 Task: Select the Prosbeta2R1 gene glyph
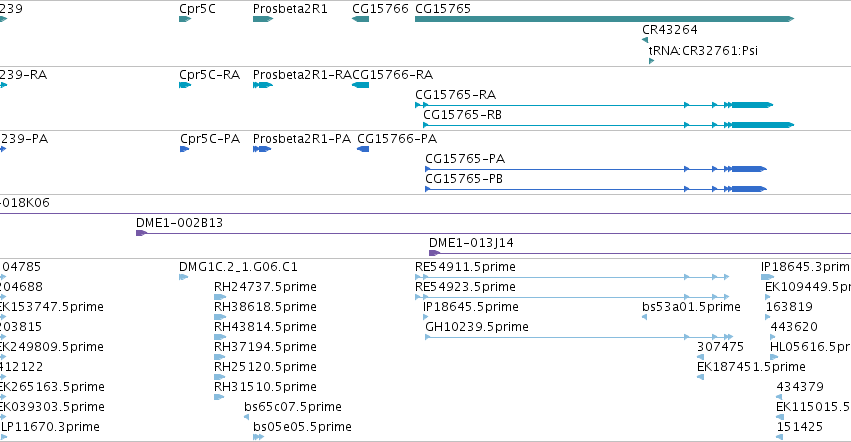coord(263,19)
